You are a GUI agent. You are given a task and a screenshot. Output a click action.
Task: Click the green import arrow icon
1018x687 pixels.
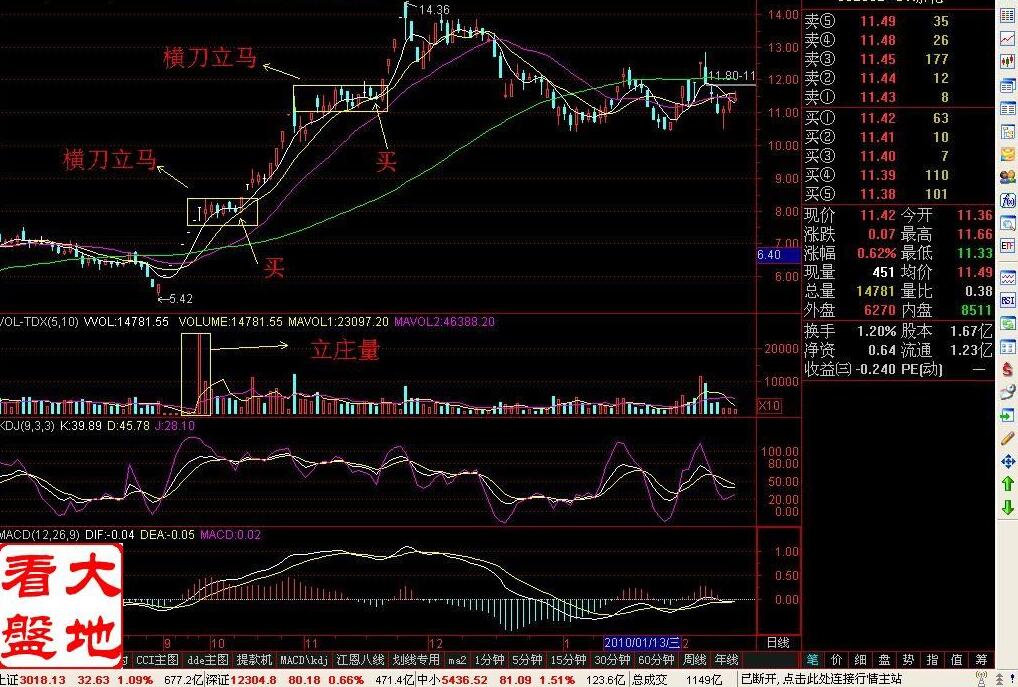pyautogui.click(x=1008, y=416)
